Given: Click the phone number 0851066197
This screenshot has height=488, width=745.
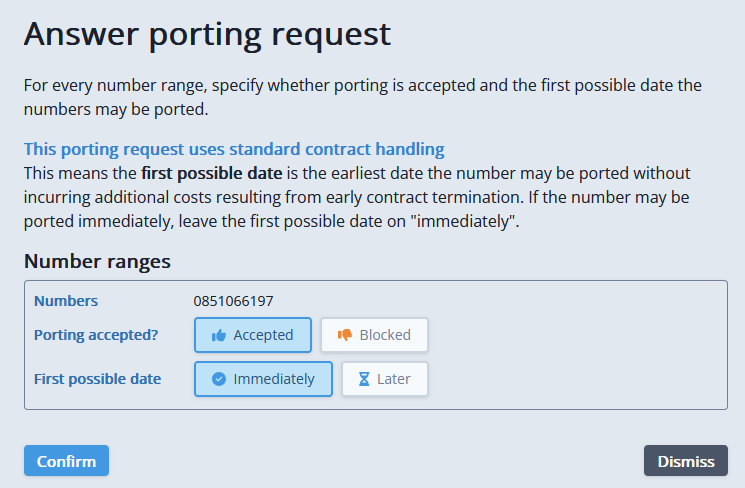Looking at the screenshot, I should 233,301.
